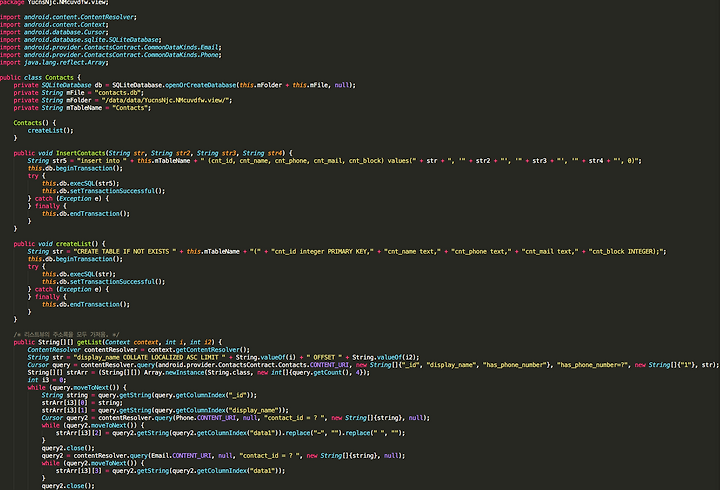The width and height of the screenshot is (720, 490).
Task: Click the mTableName = "Contacts" field line
Action: pos(82,108)
